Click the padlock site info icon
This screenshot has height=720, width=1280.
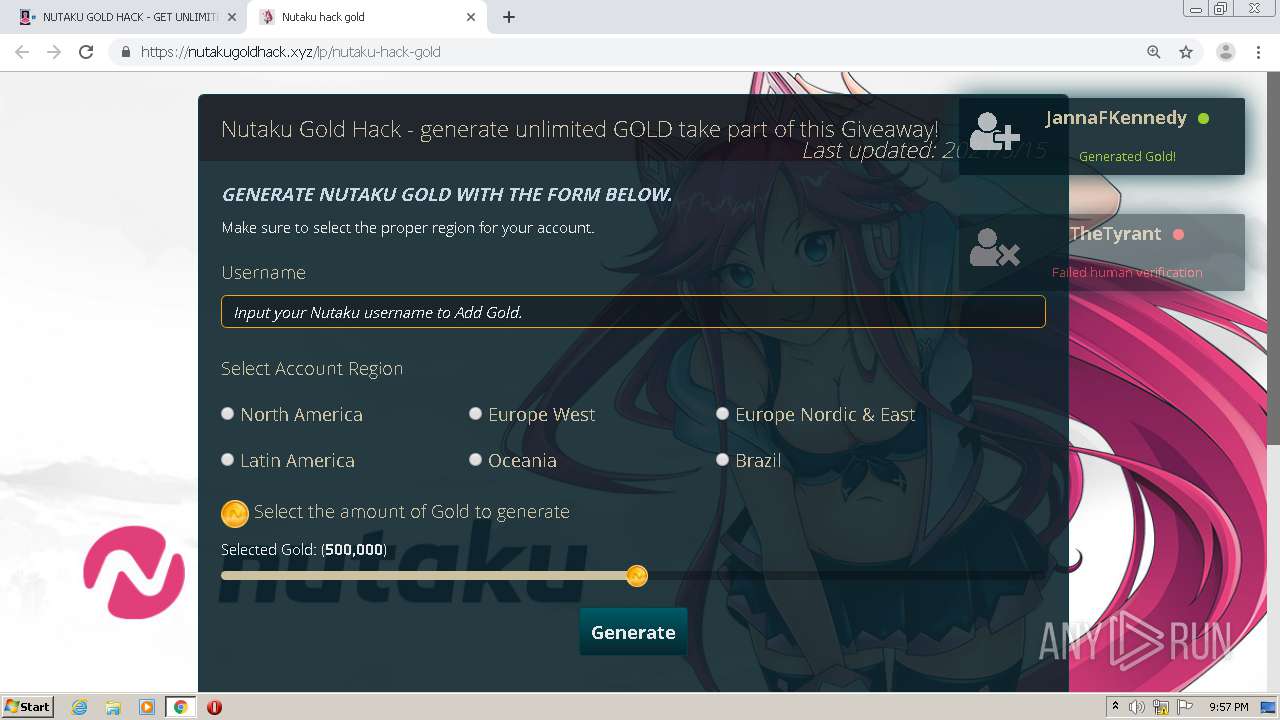pos(125,52)
